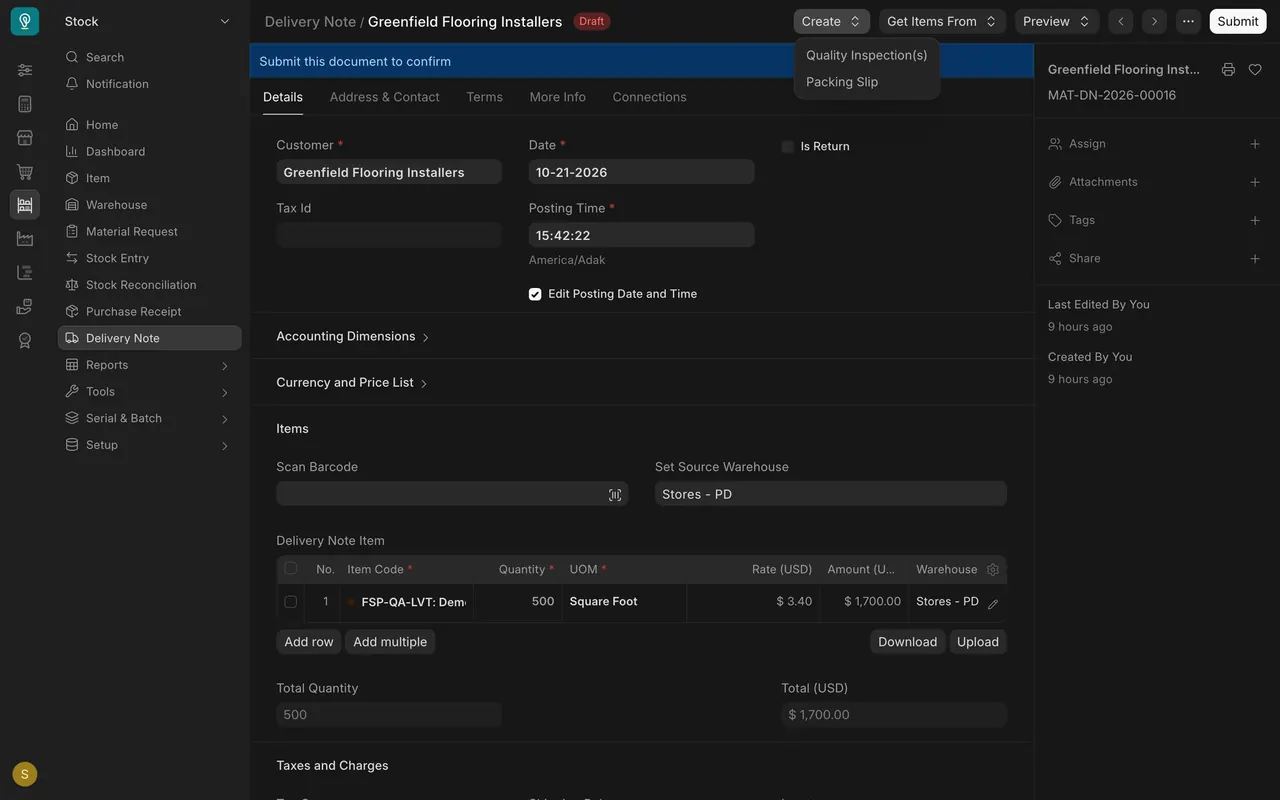This screenshot has height=800, width=1280.
Task: Edit row 1 with pencil icon
Action: point(993,604)
